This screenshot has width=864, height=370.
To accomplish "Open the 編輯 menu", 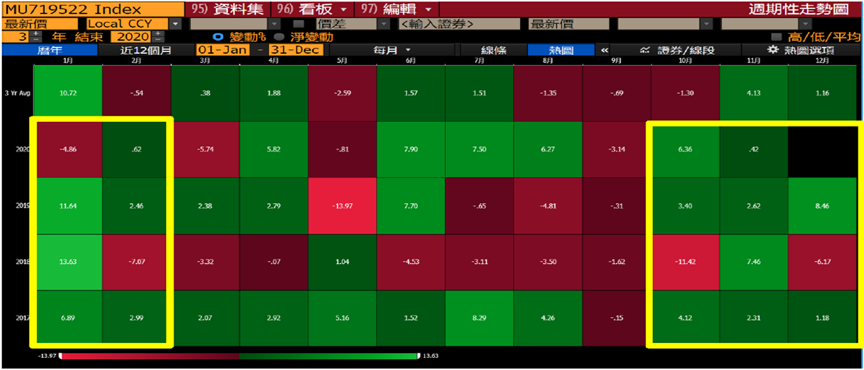I will [x=397, y=9].
